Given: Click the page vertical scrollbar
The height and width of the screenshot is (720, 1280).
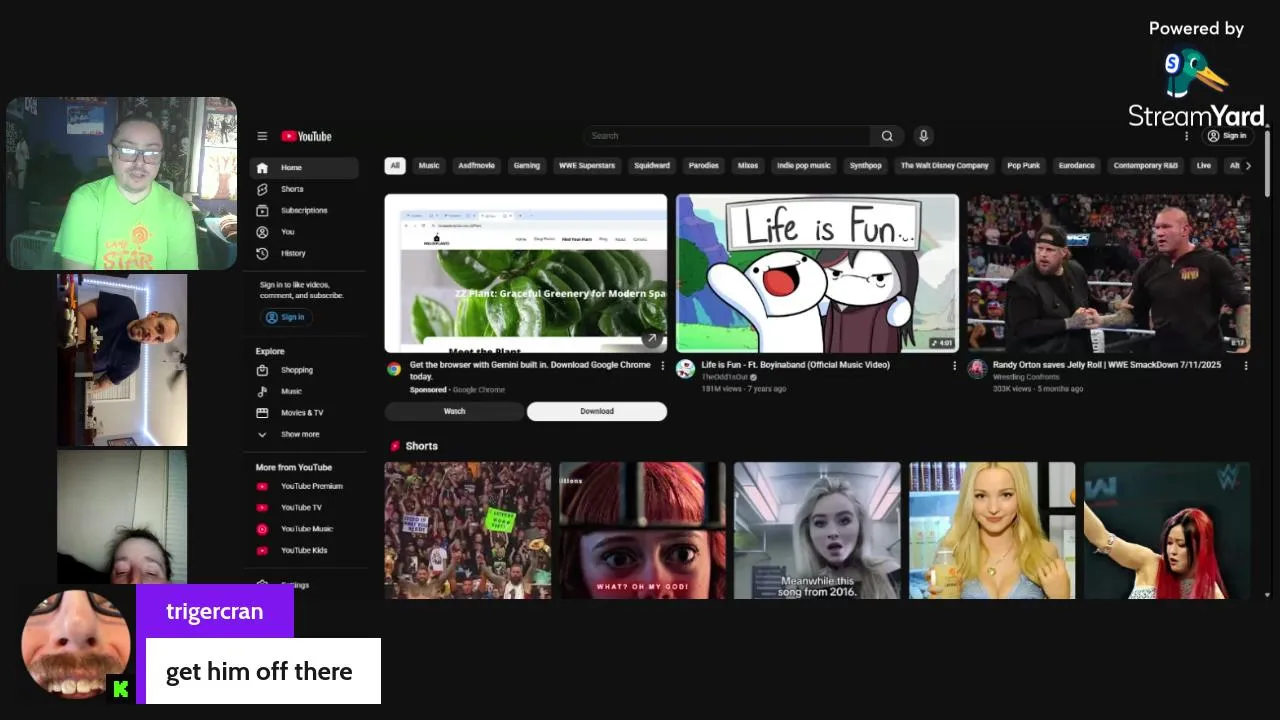Looking at the screenshot, I should [x=1267, y=164].
